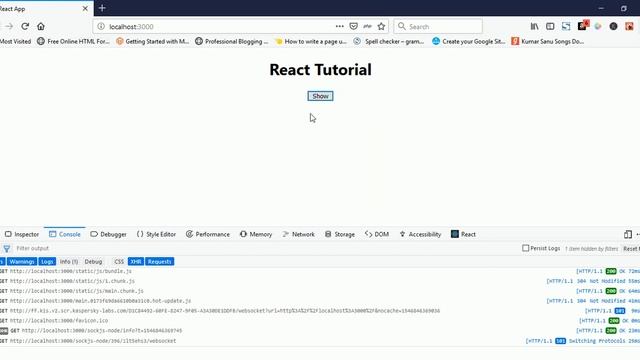Save page to Pocket icon
This screenshot has width=640, height=360.
coord(353,27)
